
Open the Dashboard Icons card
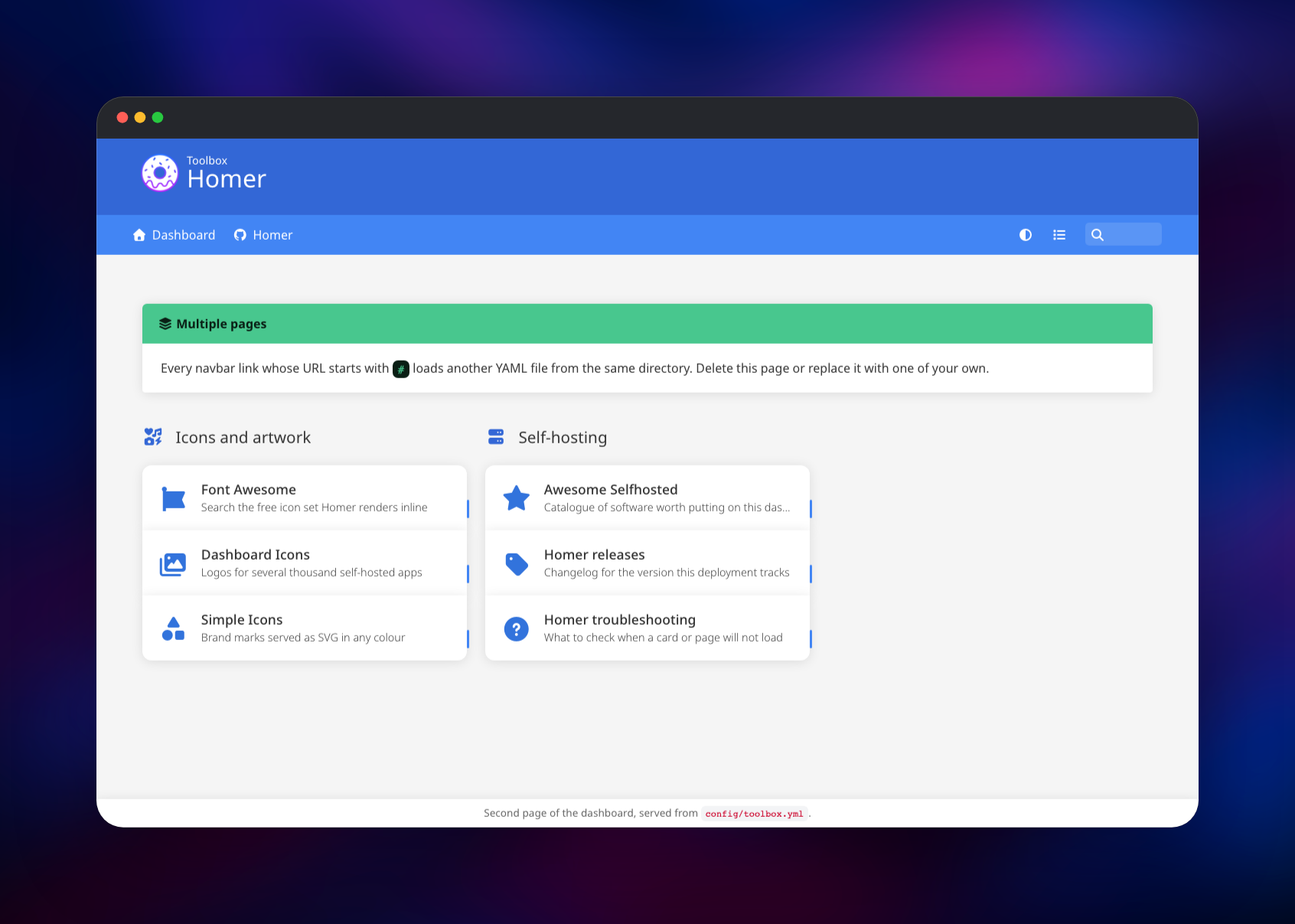pyautogui.click(x=305, y=563)
